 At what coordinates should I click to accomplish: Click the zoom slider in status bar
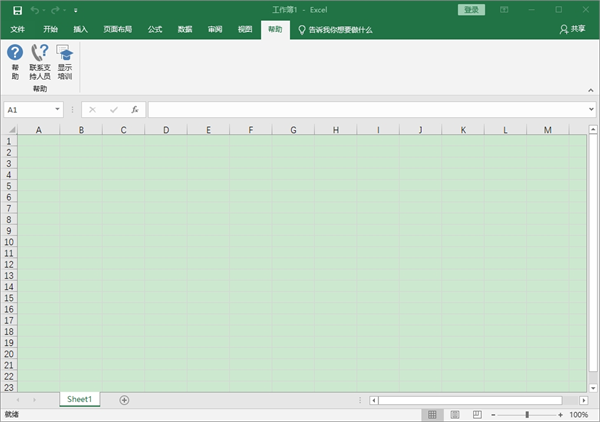point(527,414)
